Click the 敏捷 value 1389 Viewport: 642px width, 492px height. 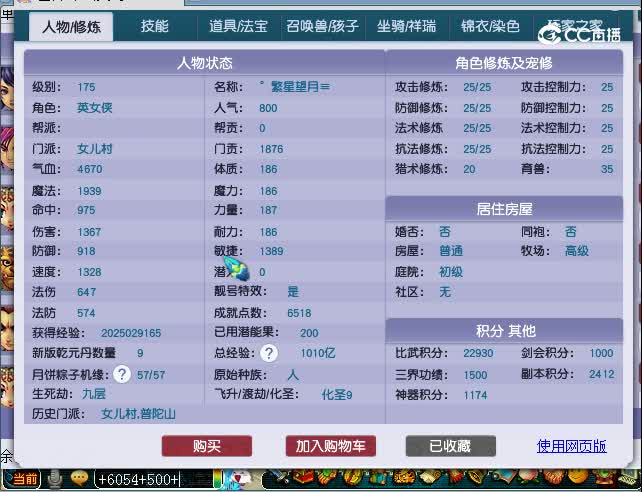coord(271,251)
